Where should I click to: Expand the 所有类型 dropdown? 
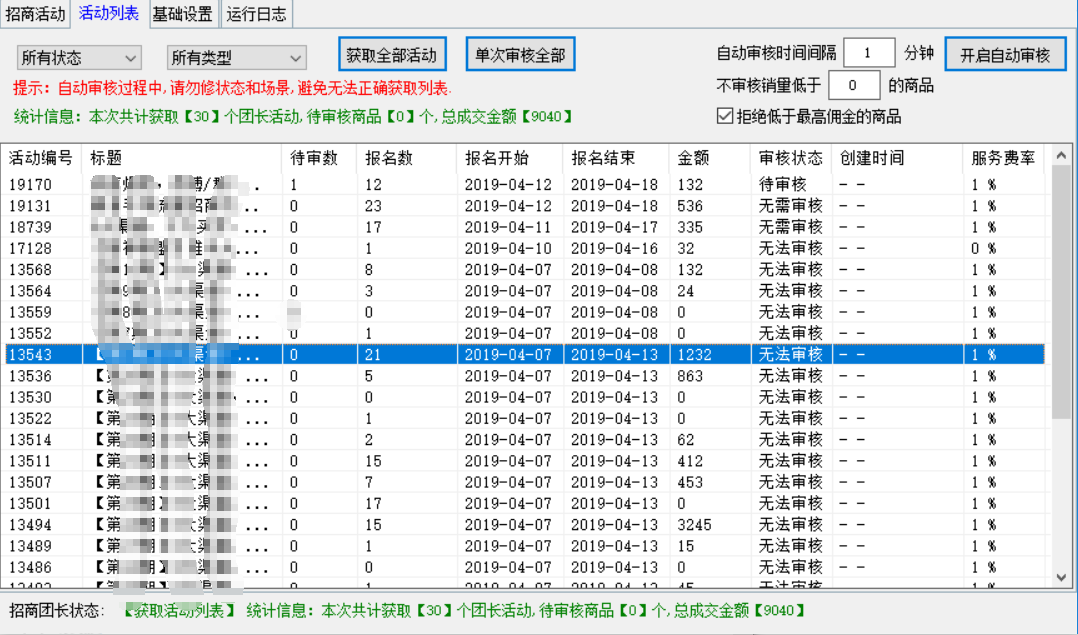pyautogui.click(x=236, y=58)
